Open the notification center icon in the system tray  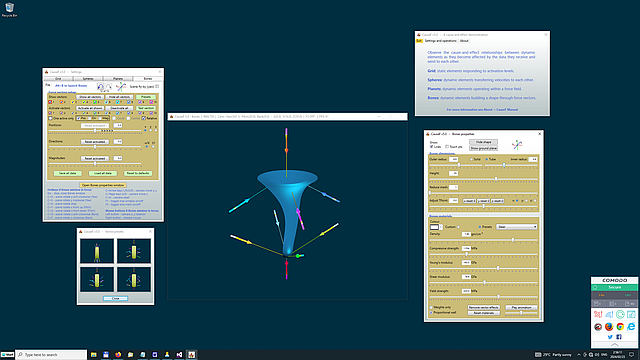tap(631, 355)
